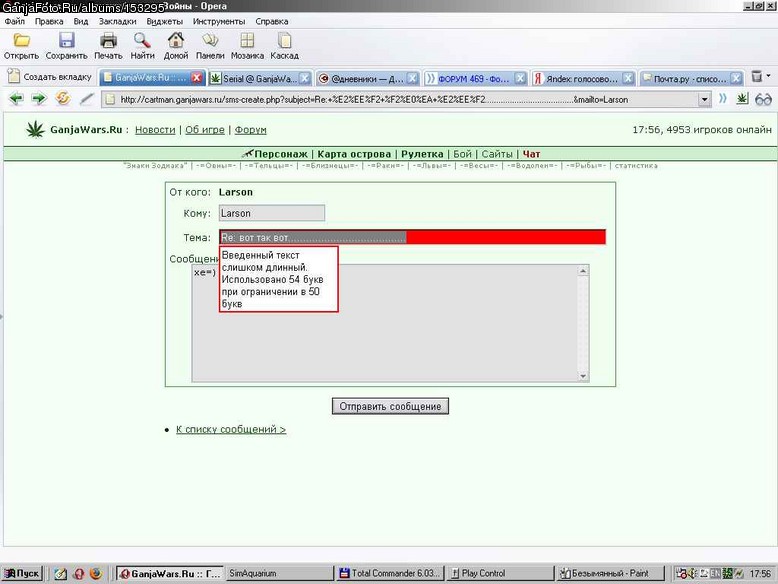Viewport: 778px width, 584px height.
Task: Click the wand edit icon near address bar
Action: point(86,99)
